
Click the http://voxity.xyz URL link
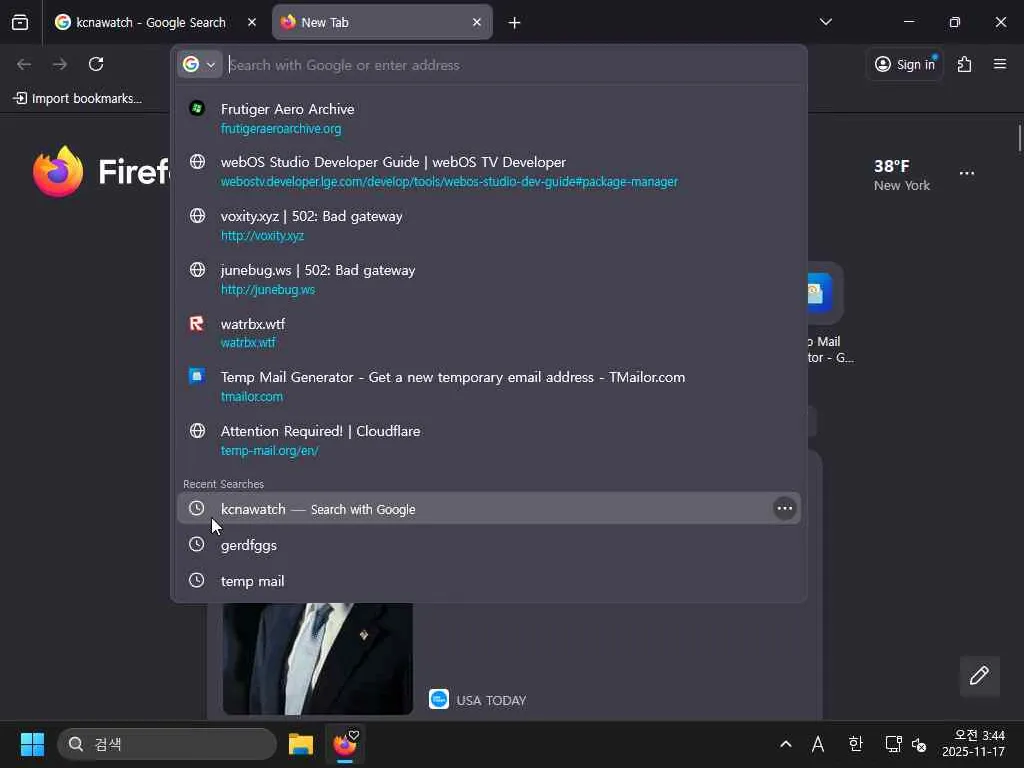(263, 236)
